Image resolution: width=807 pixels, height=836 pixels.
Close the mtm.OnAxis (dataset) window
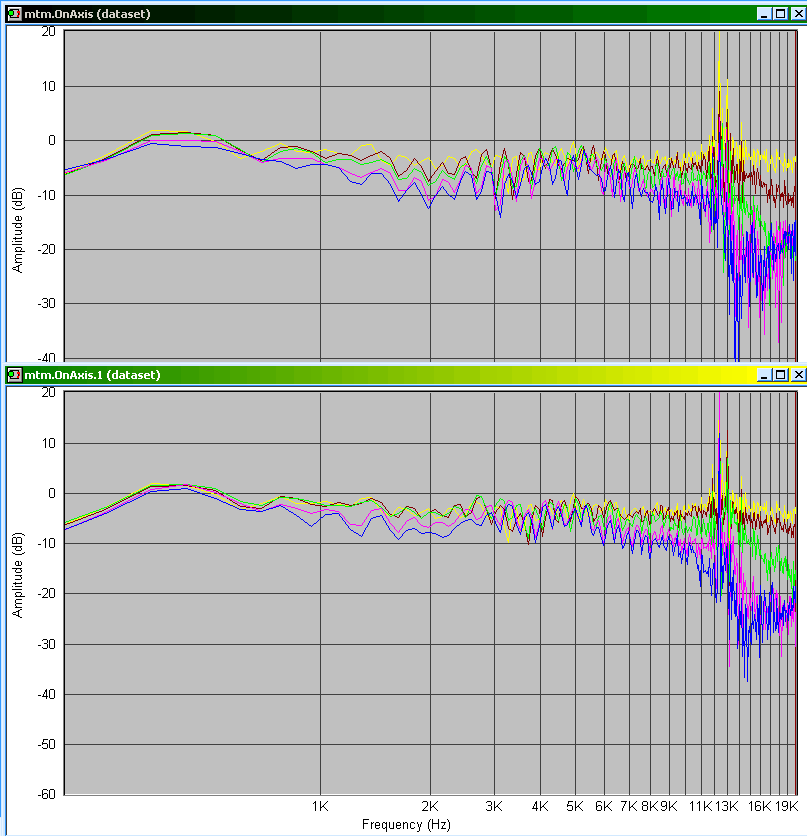[798, 14]
